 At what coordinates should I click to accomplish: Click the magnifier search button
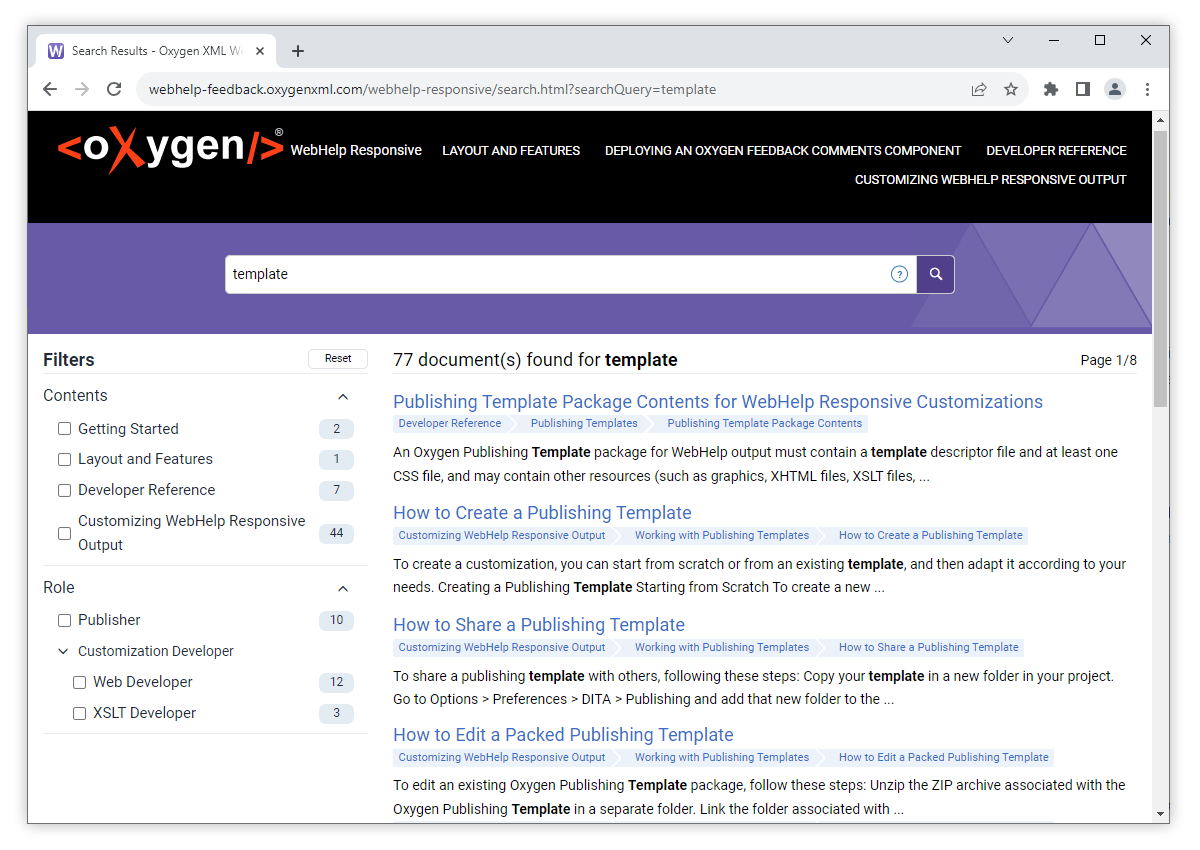936,274
